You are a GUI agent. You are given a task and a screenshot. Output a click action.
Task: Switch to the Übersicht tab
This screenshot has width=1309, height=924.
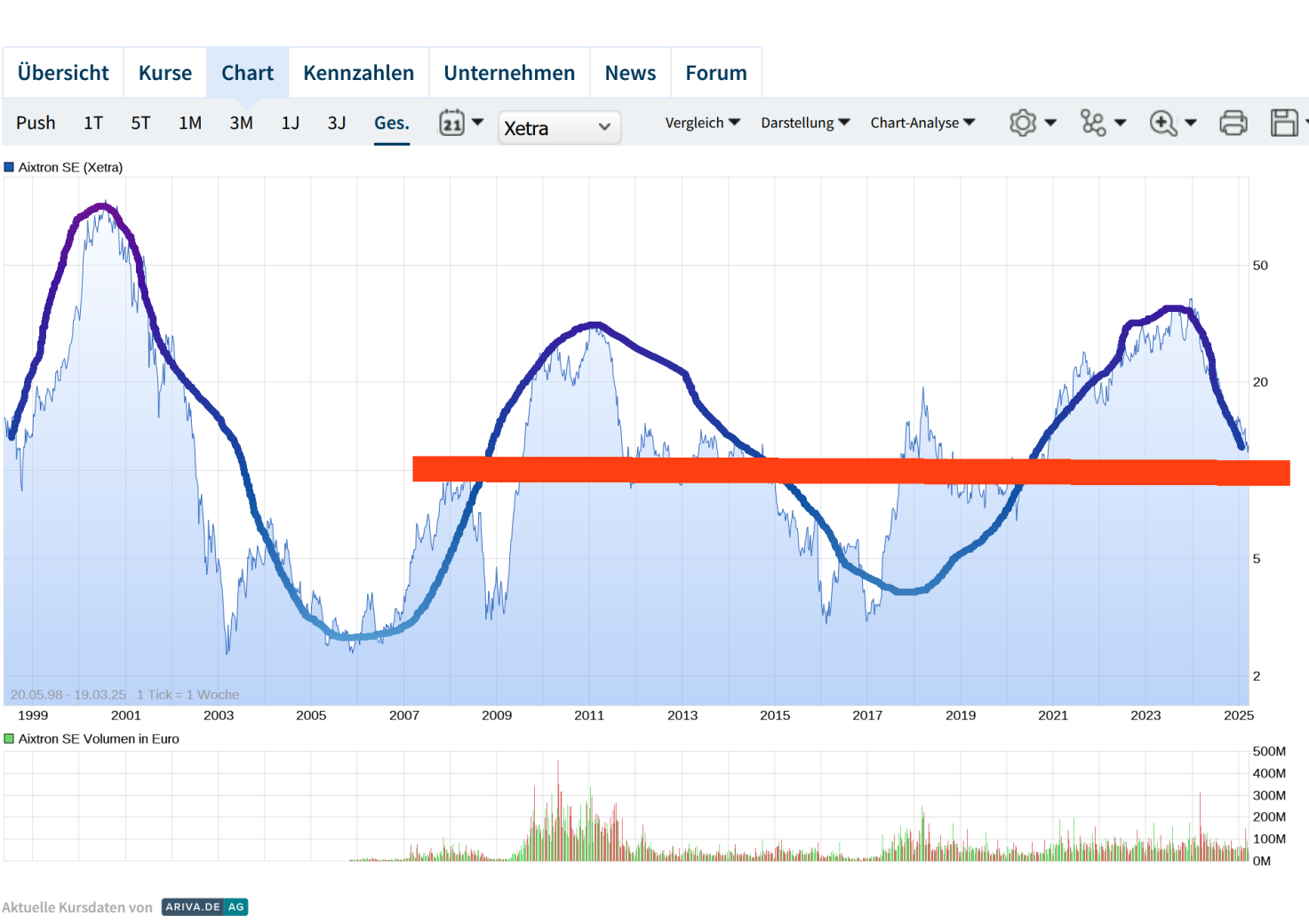(63, 73)
